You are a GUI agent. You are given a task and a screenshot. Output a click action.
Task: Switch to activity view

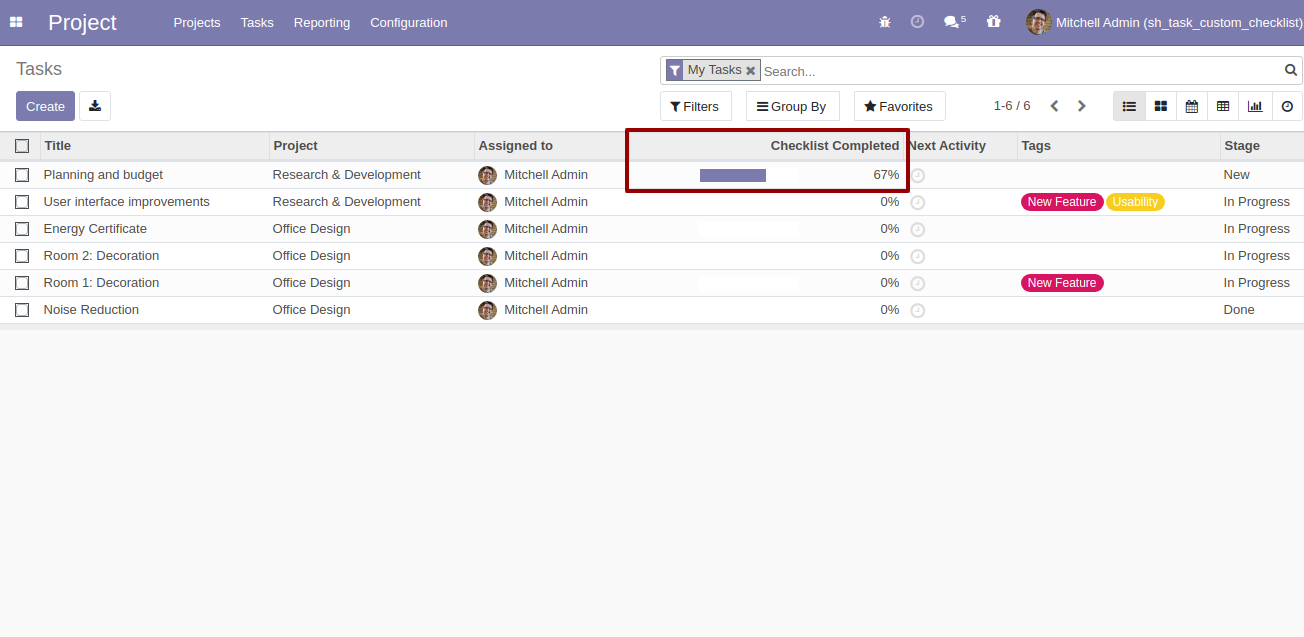pos(1287,106)
